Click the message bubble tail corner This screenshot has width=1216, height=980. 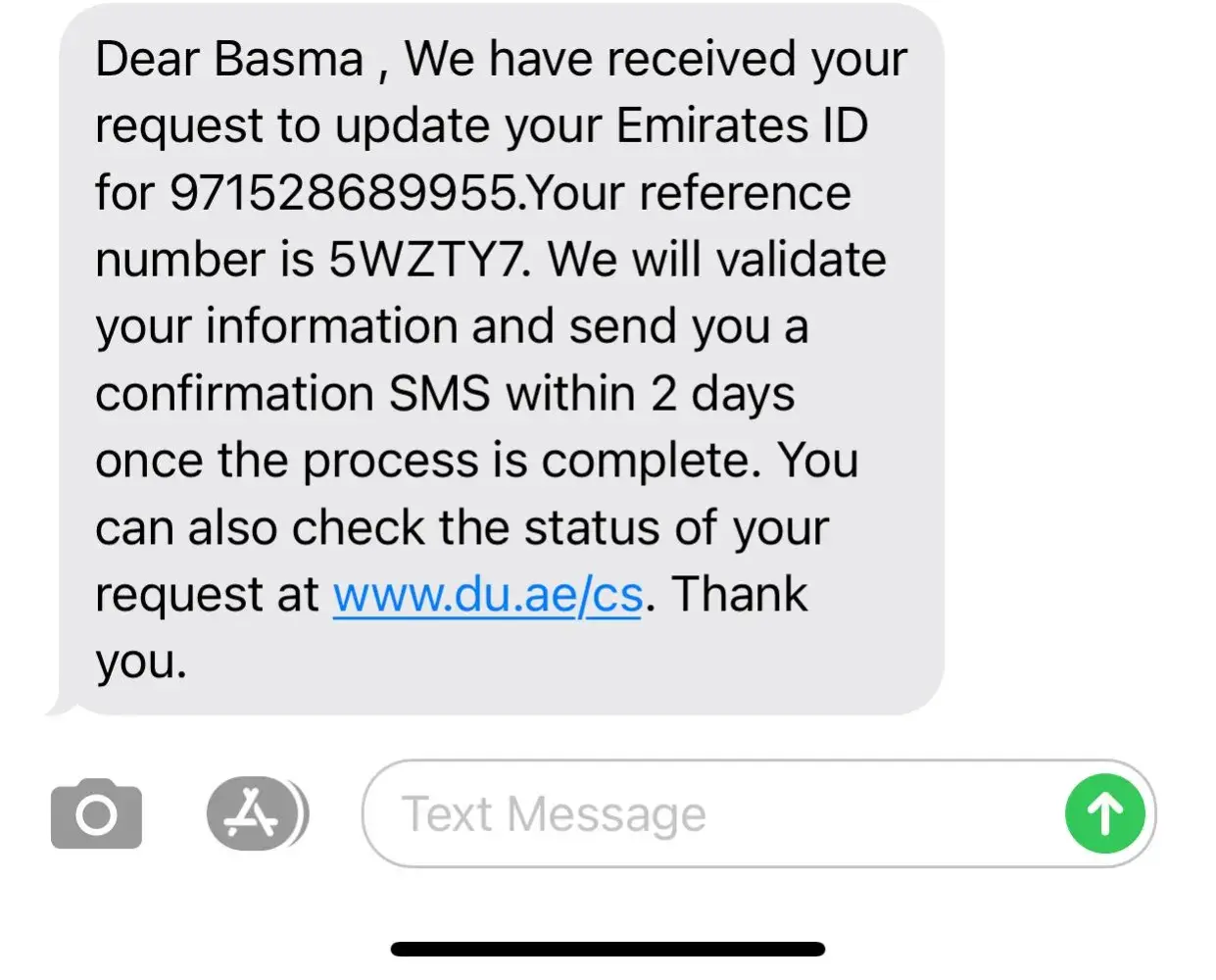[x=59, y=706]
